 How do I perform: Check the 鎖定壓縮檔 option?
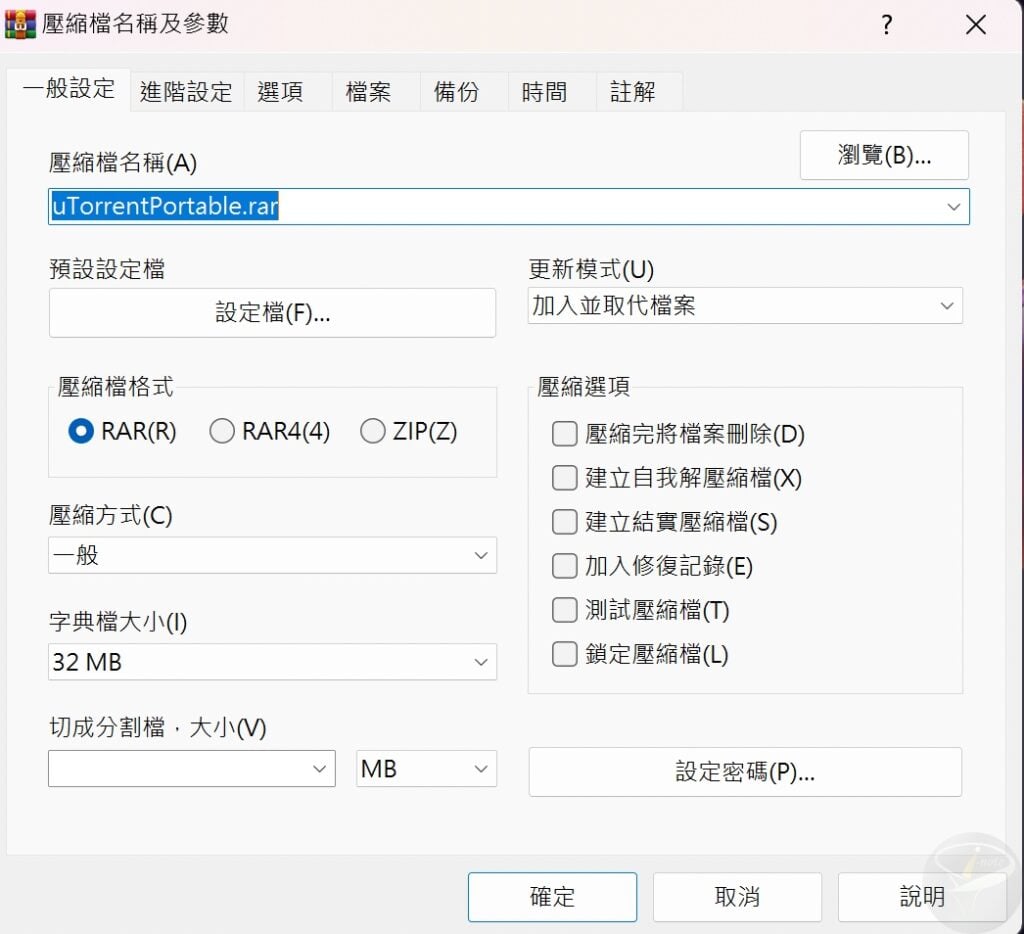[565, 655]
